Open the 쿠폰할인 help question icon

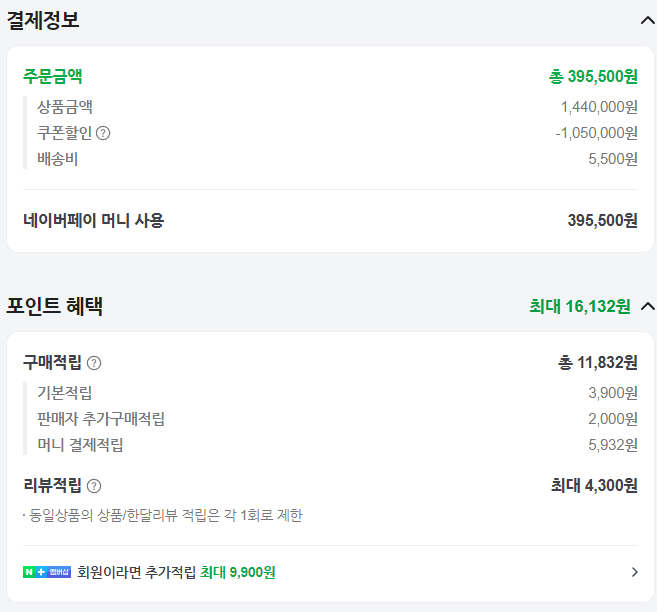[x=103, y=133]
